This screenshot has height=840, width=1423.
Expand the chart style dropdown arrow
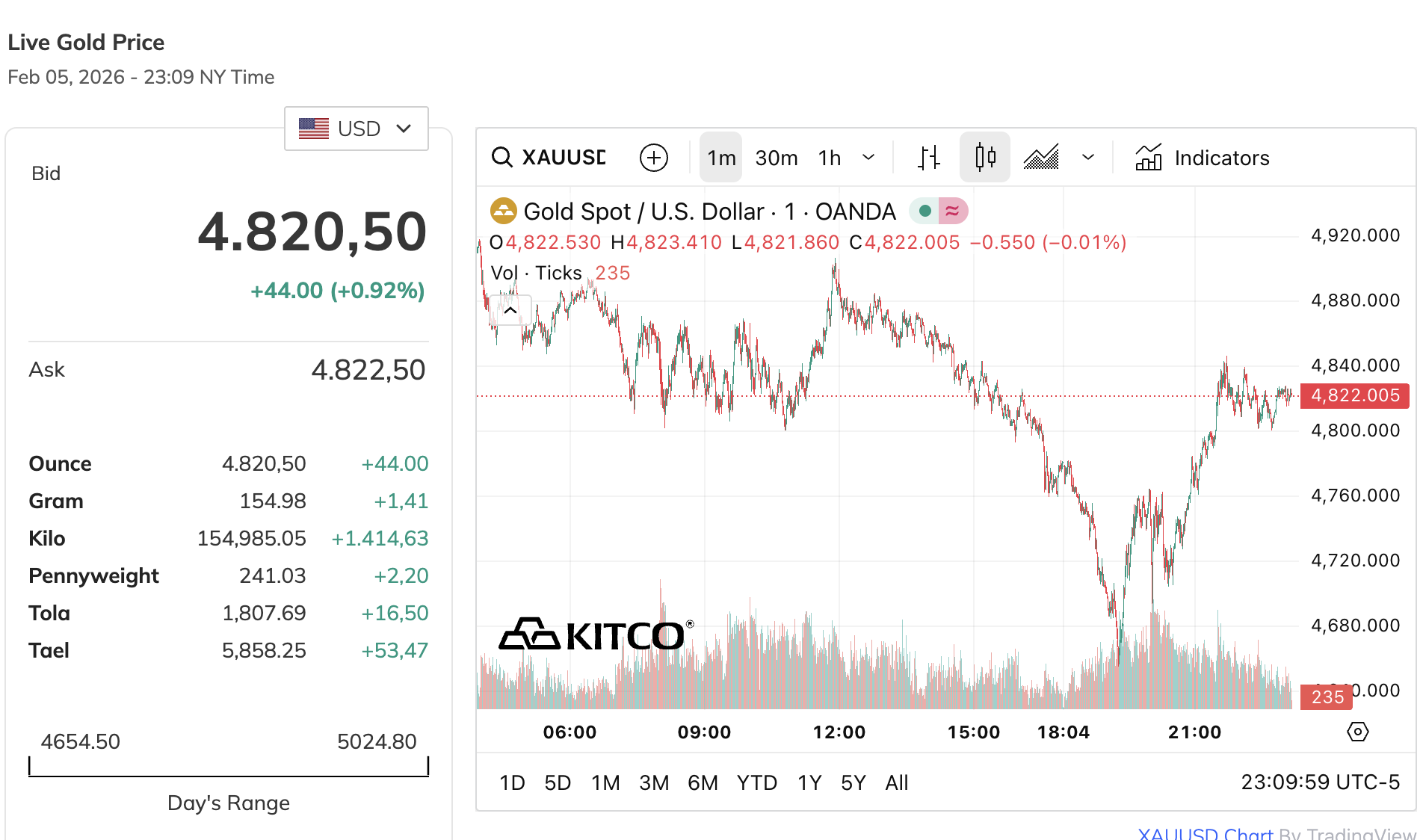click(1088, 158)
